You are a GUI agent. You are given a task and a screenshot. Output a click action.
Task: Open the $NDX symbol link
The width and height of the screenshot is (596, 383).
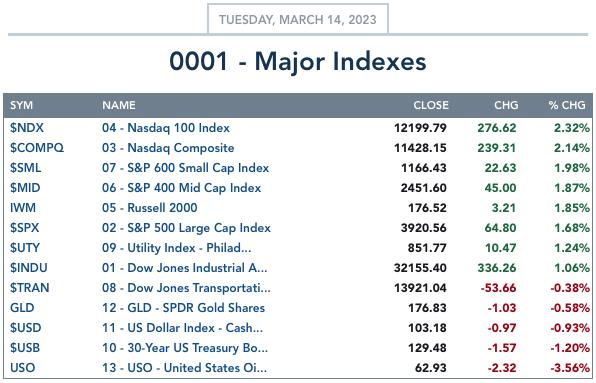pyautogui.click(x=27, y=128)
